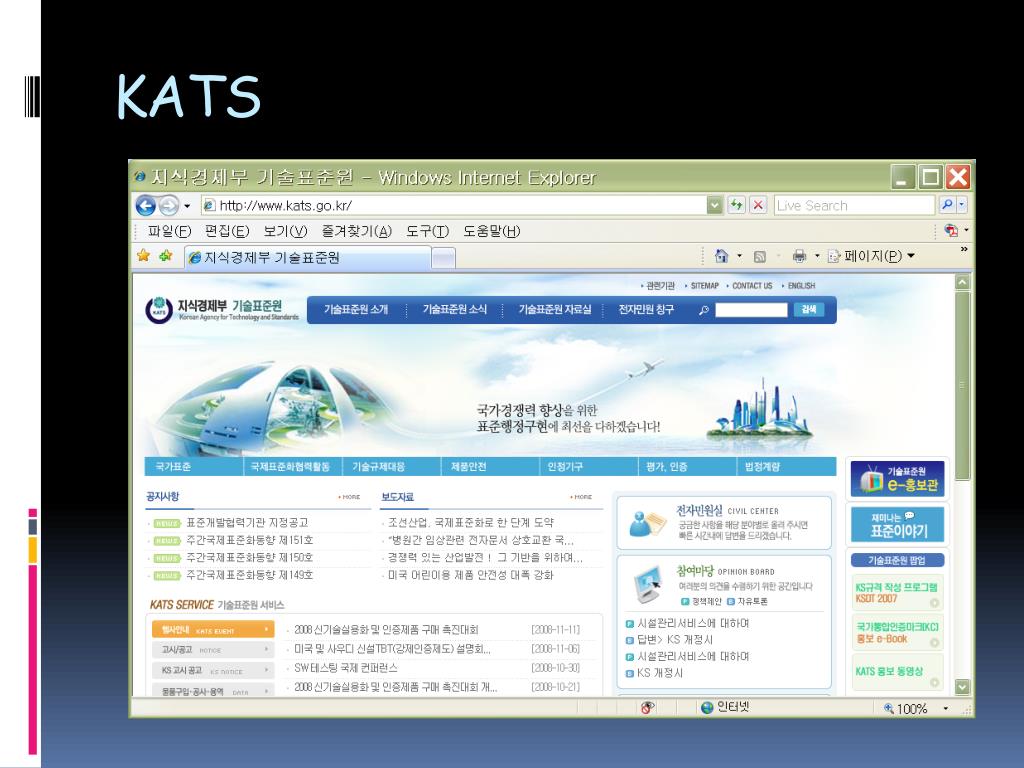The image size is (1024, 768).
Task: Open the 편집(E) menu
Action: pyautogui.click(x=227, y=231)
